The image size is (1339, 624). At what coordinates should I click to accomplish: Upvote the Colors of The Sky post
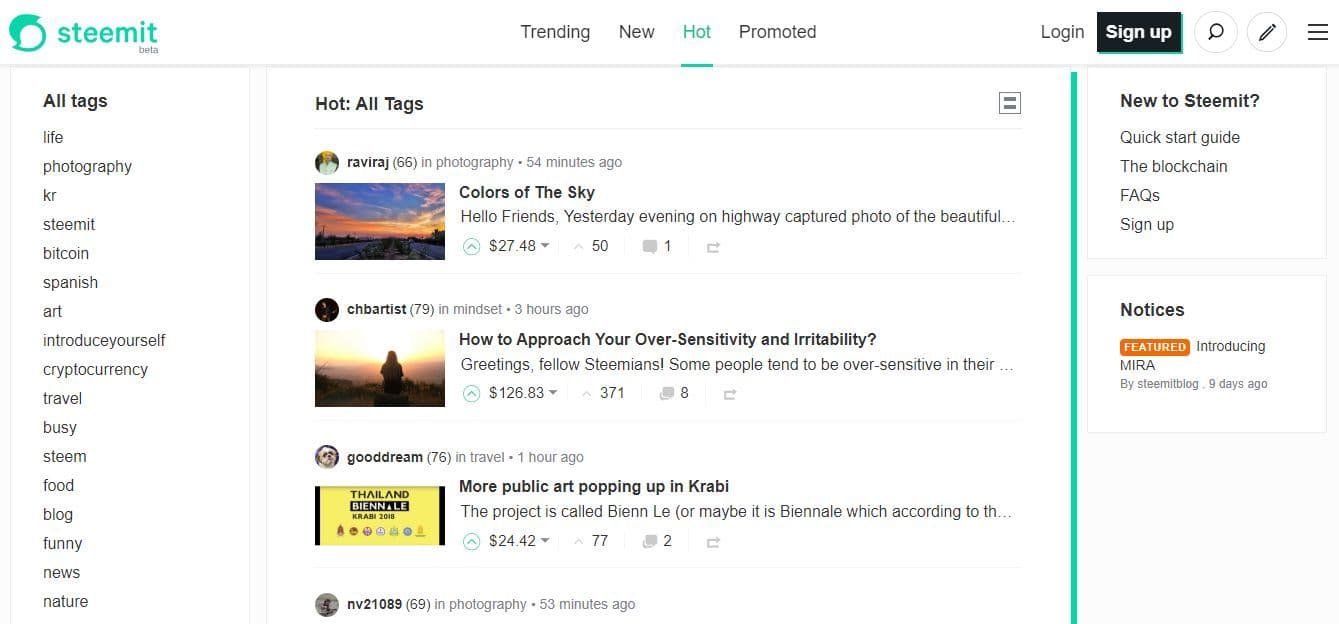[x=472, y=246]
